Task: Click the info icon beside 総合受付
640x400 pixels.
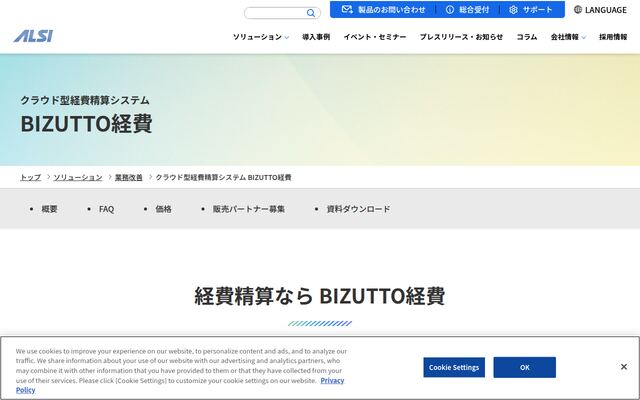Action: (449, 9)
